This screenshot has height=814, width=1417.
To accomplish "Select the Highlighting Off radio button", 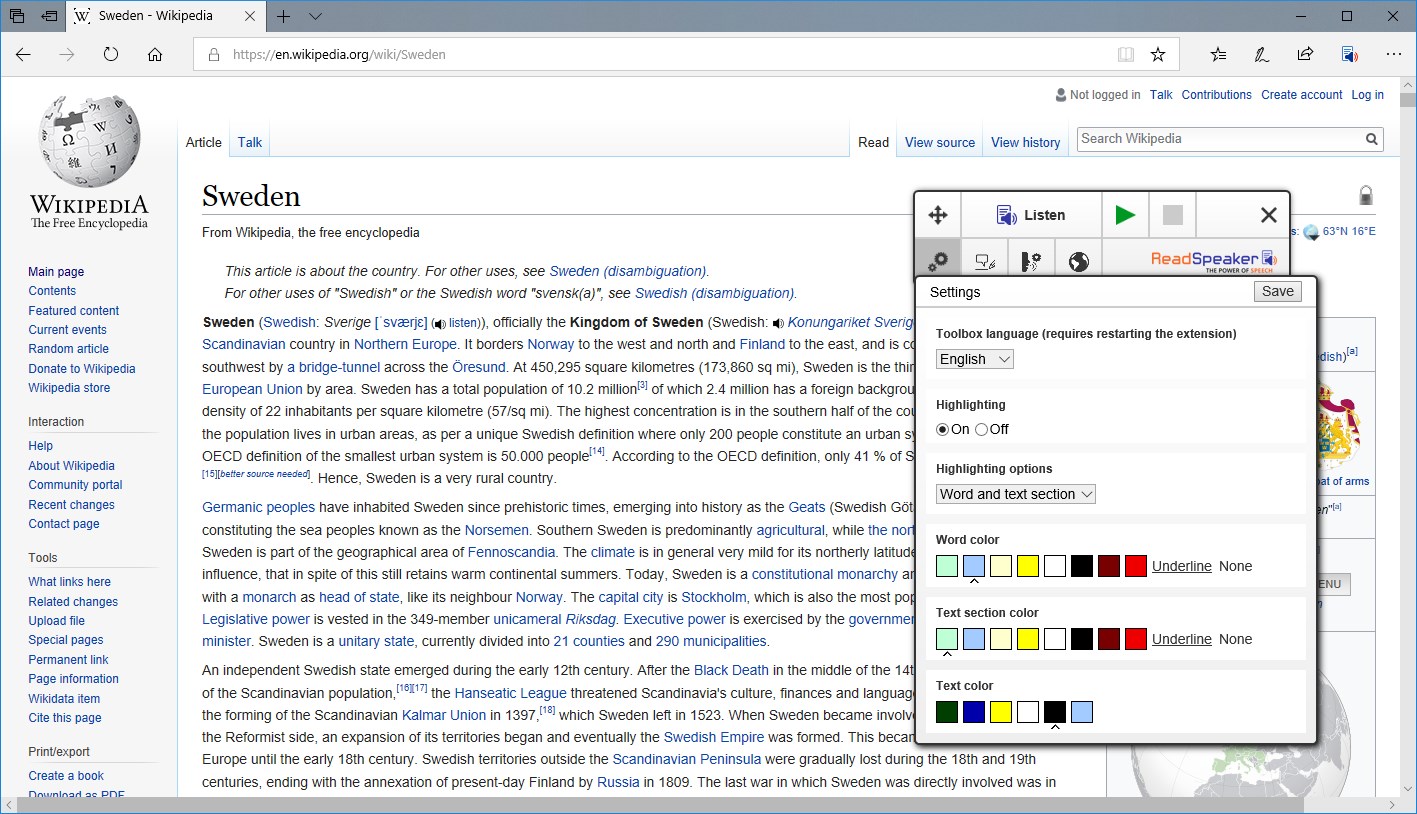I will (981, 430).
